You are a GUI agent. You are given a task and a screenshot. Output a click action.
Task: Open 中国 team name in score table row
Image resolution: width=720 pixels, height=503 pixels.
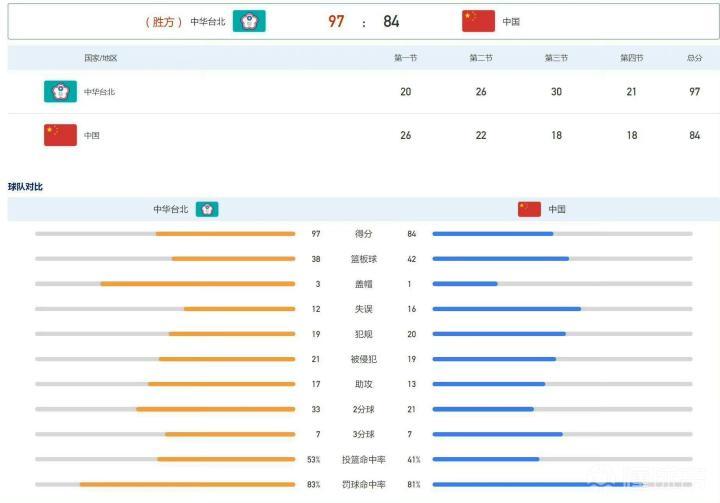[92, 135]
